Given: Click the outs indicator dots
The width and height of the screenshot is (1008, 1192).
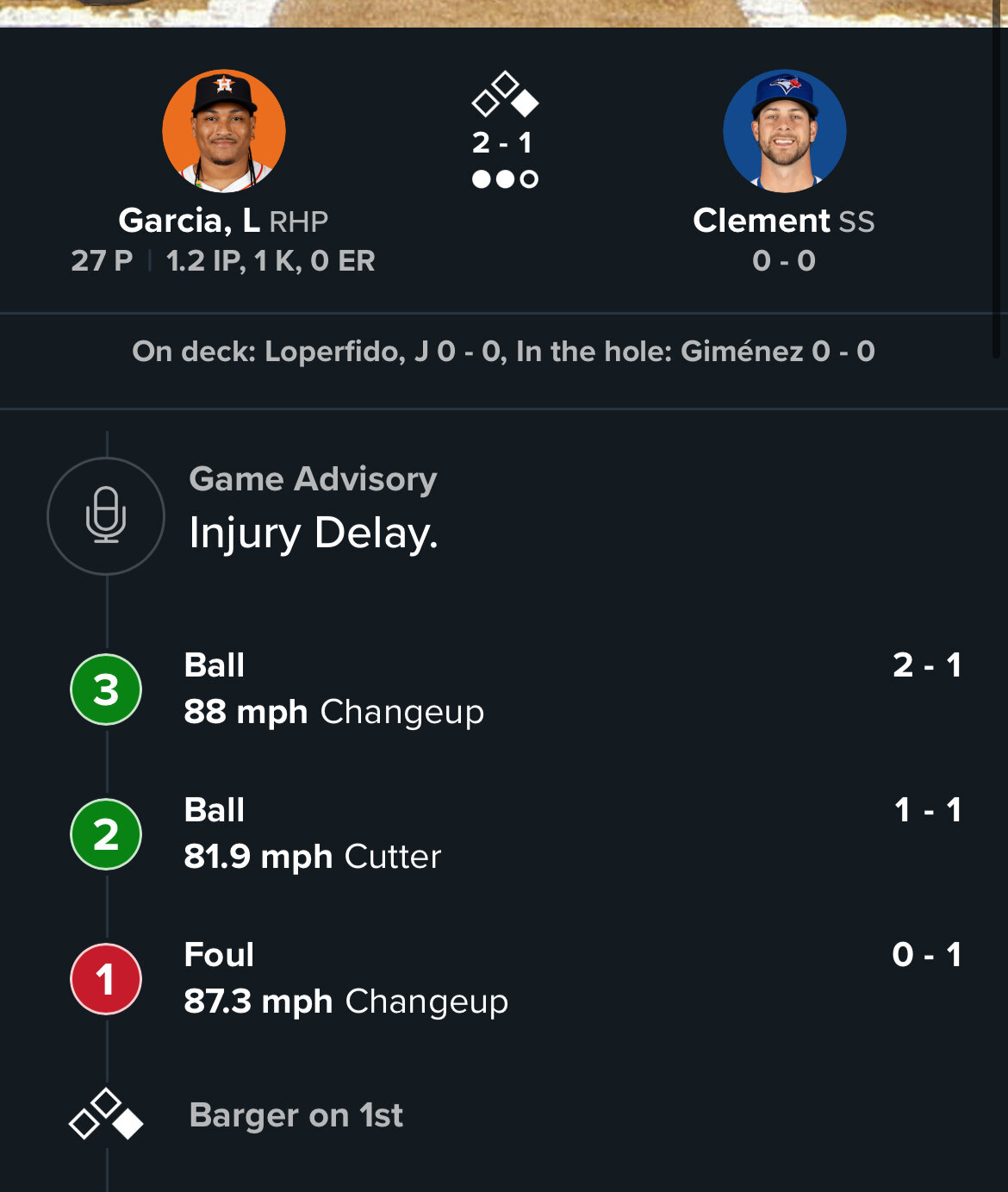Looking at the screenshot, I should [505, 179].
